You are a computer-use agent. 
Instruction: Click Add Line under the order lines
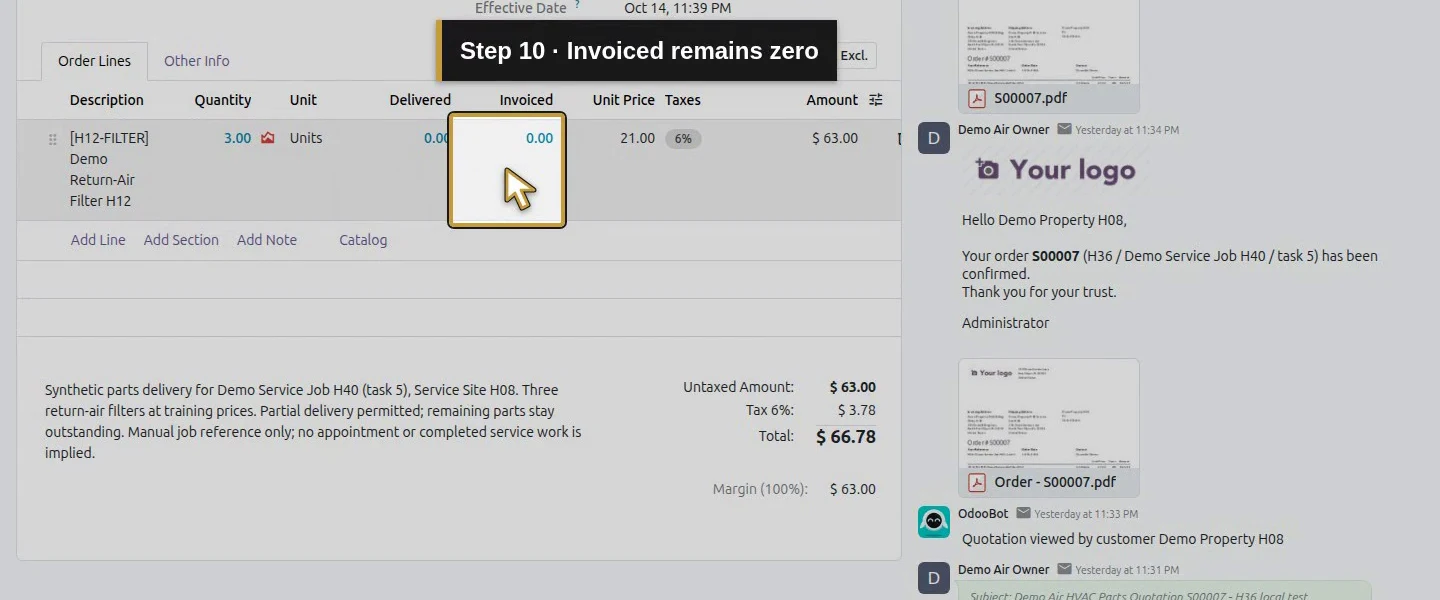pyautogui.click(x=98, y=240)
